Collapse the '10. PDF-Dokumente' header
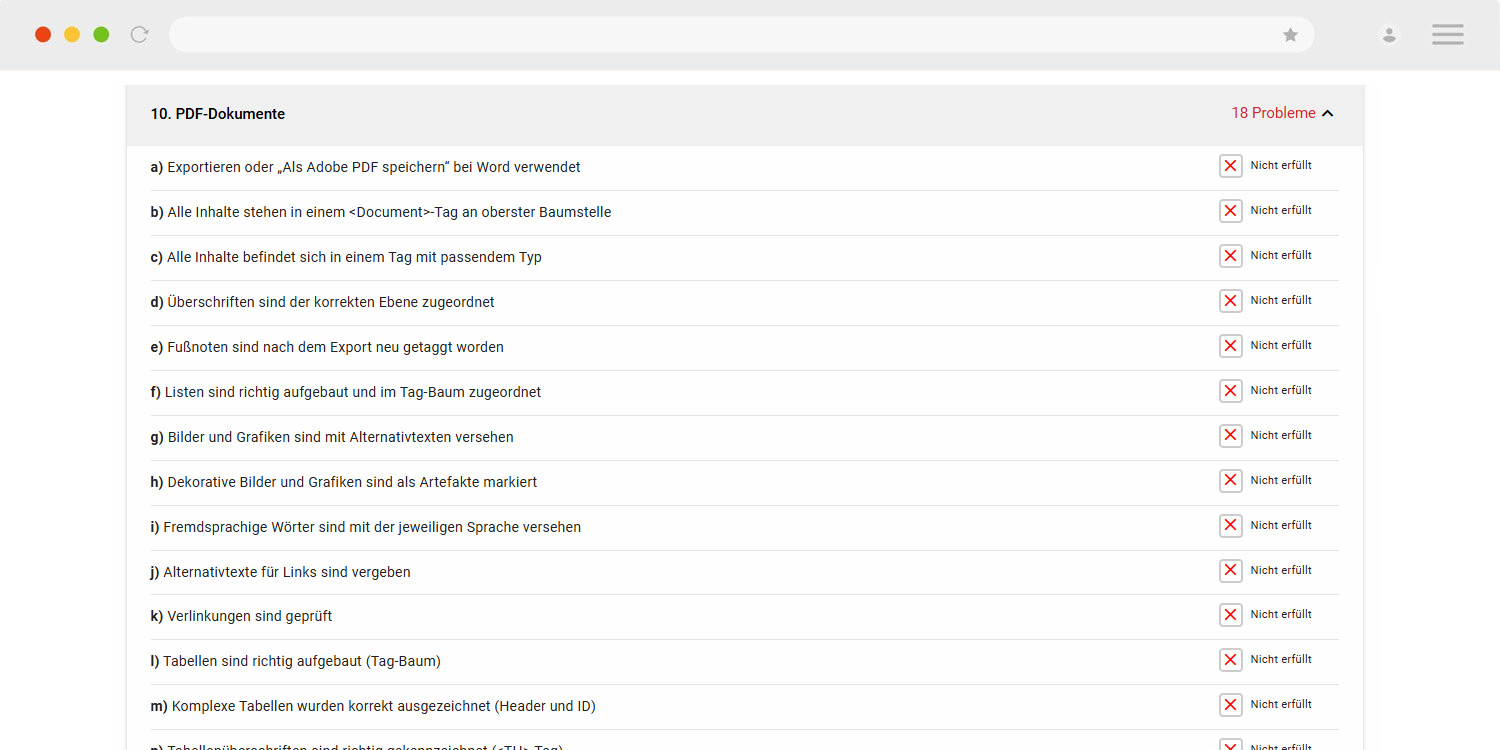The width and height of the screenshot is (1500, 750). (x=745, y=115)
